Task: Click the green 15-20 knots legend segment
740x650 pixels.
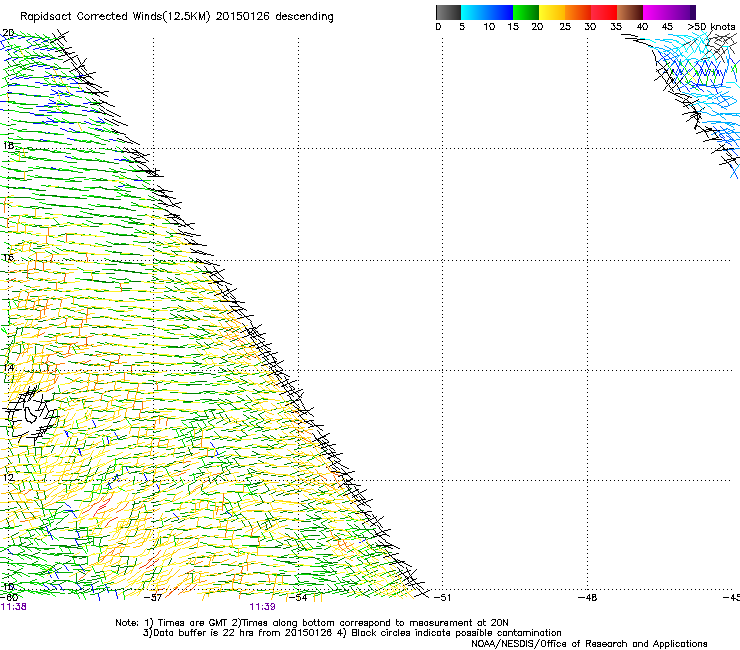Action: coord(526,12)
